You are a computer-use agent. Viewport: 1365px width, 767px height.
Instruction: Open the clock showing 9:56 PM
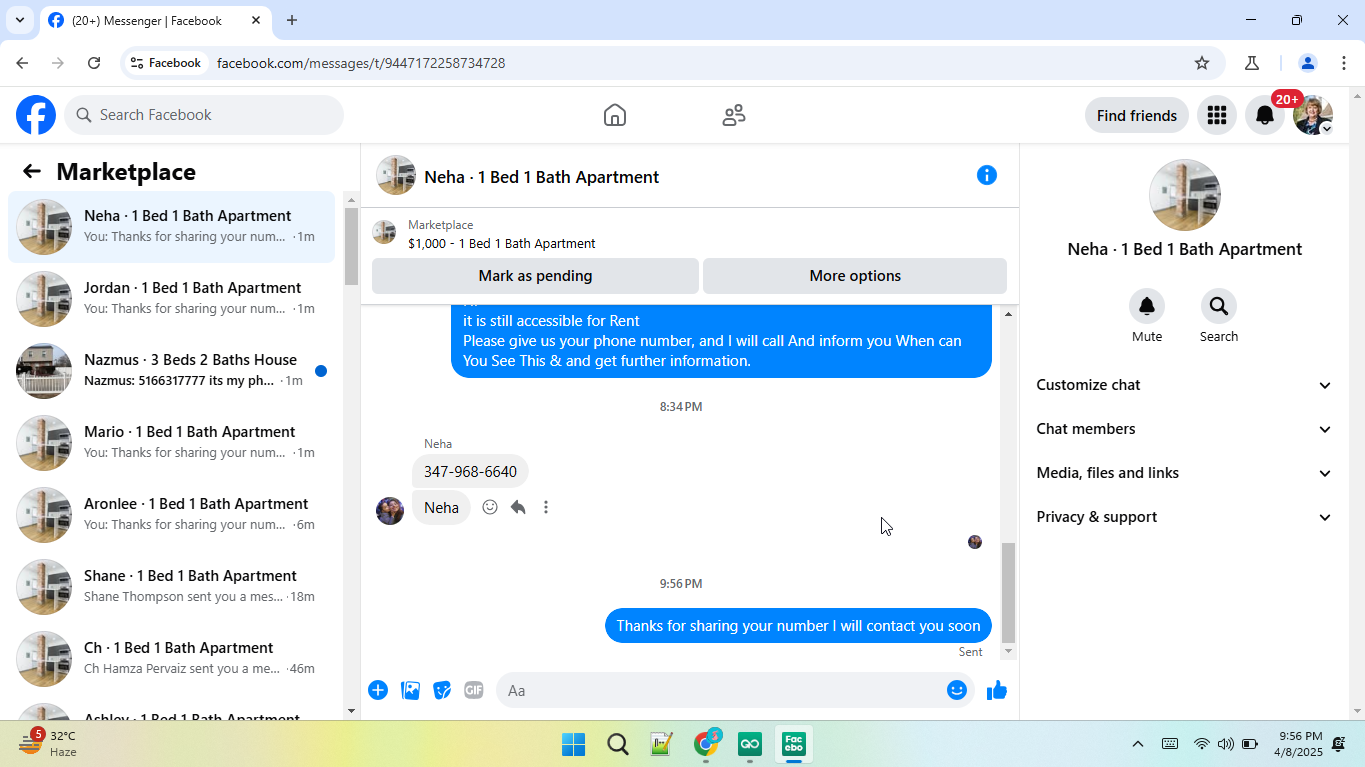(1300, 744)
